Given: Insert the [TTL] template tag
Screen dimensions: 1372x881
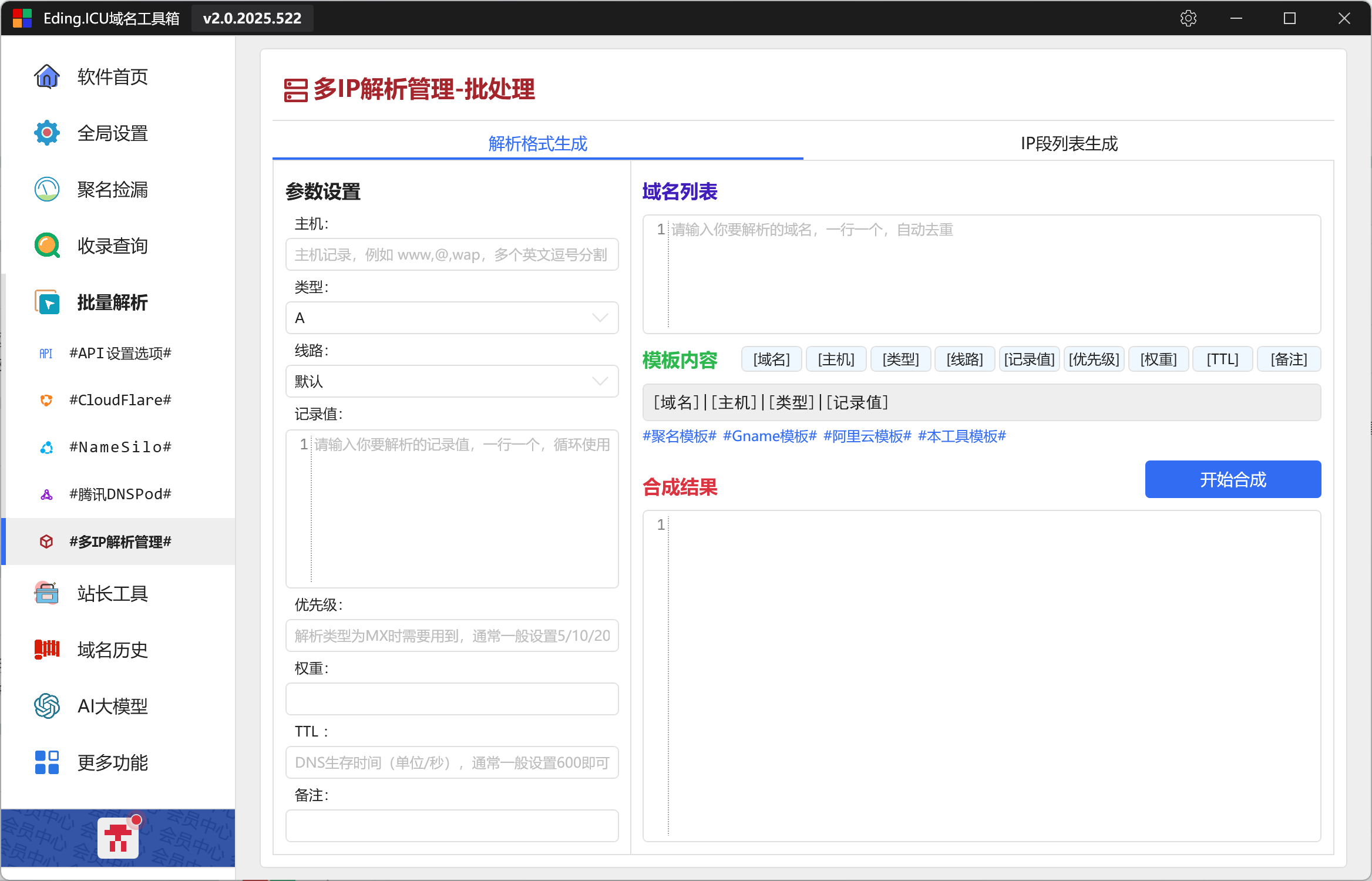Looking at the screenshot, I should click(1223, 359).
